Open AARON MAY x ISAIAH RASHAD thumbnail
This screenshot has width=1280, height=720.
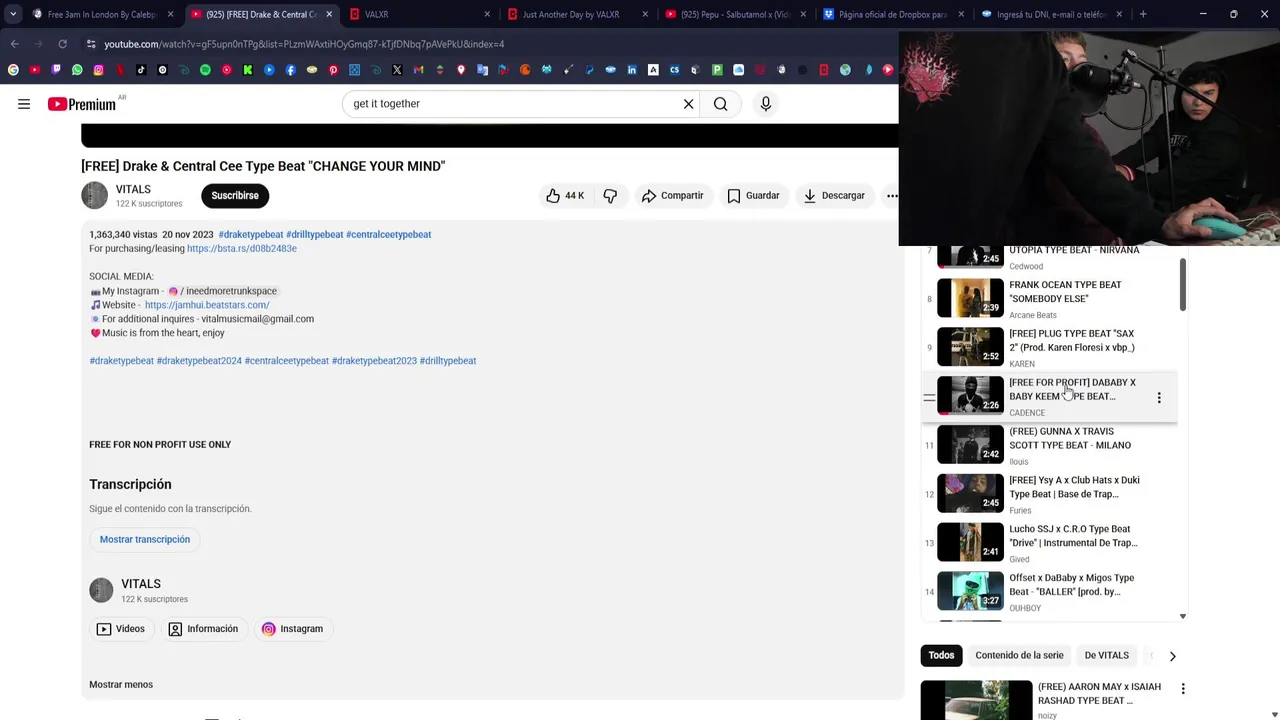pos(976,700)
